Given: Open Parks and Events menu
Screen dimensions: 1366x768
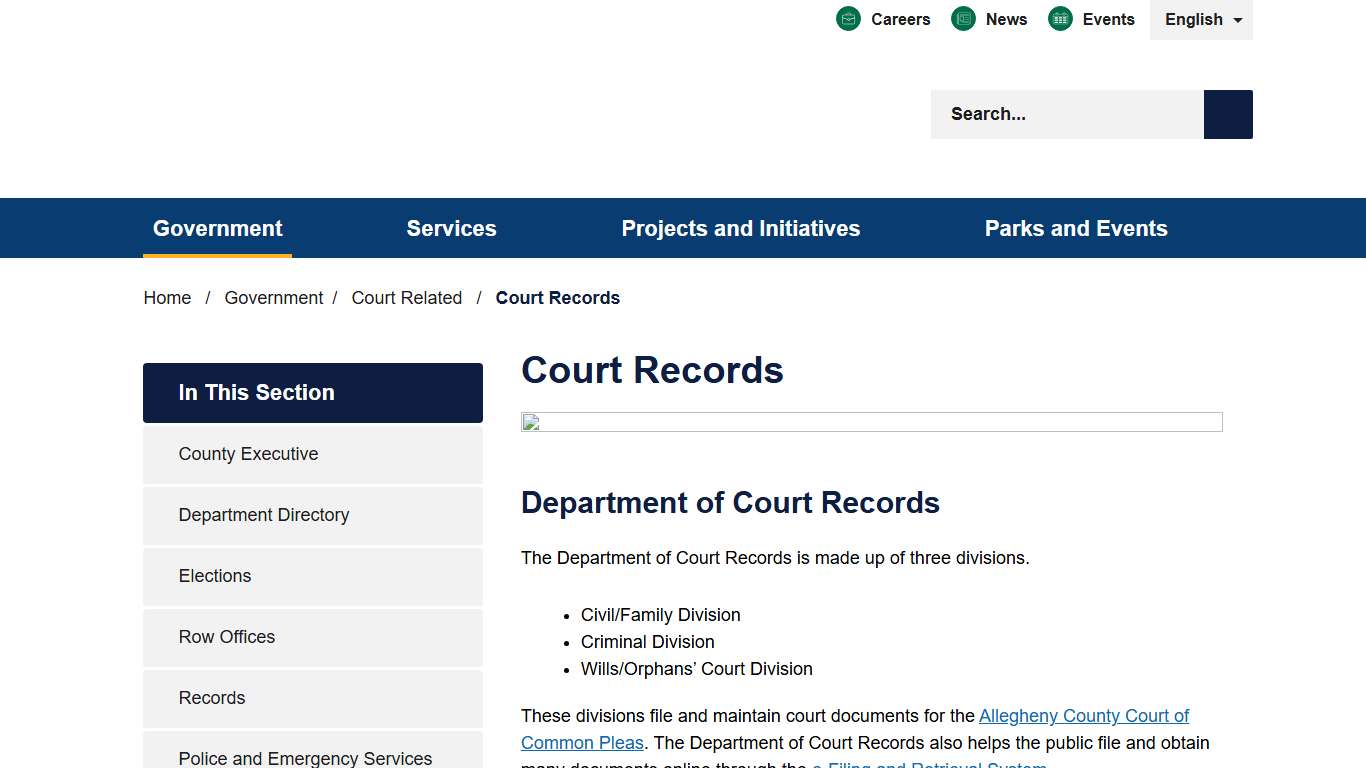Looking at the screenshot, I should point(1076,228).
